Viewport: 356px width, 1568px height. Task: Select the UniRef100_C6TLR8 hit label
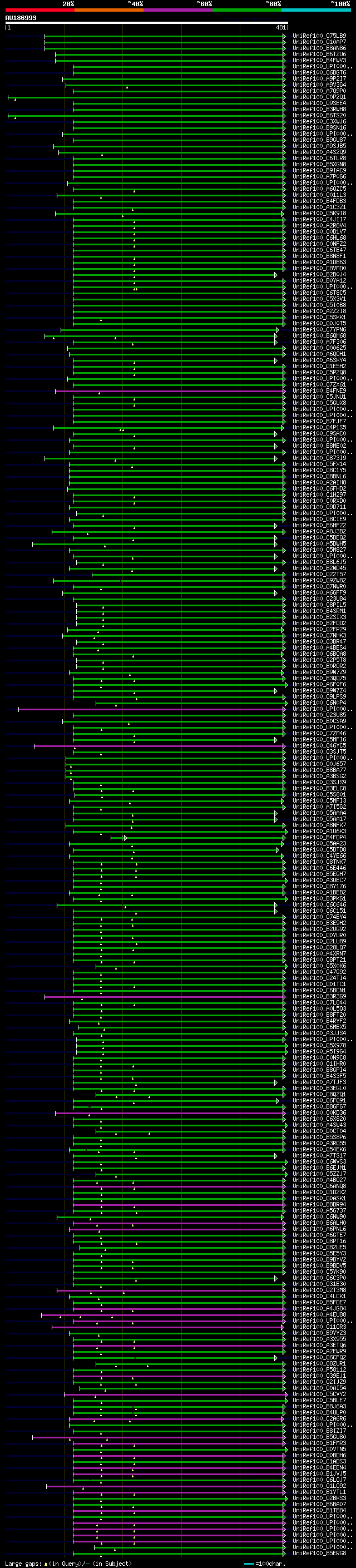[319, 159]
